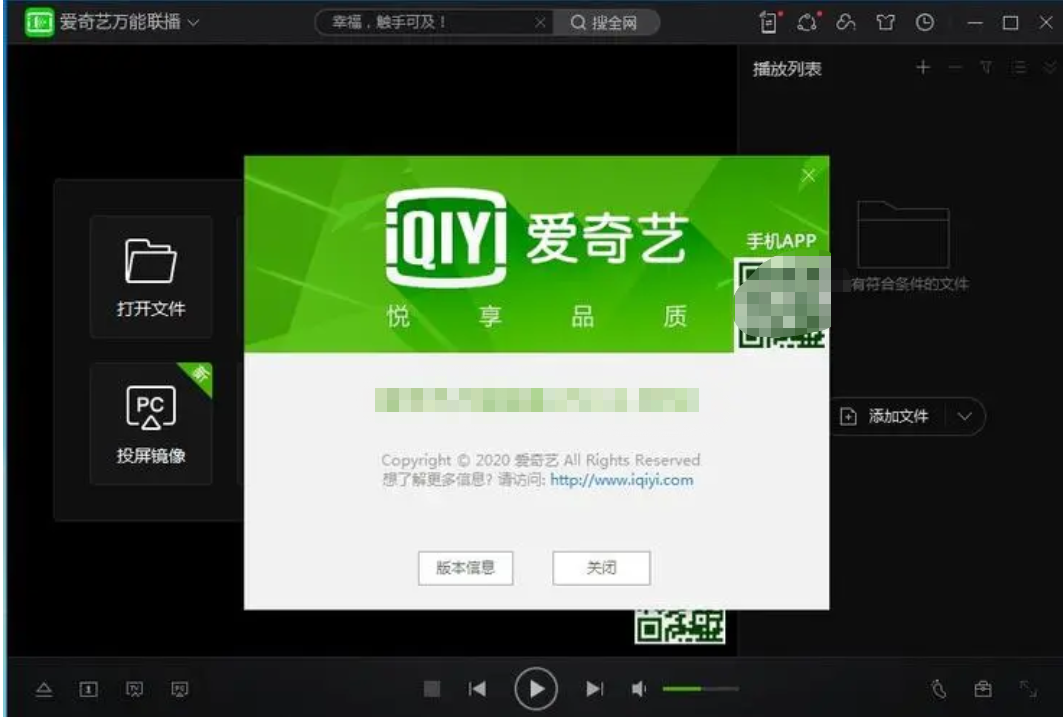
Task: Expand the 添加文件 dropdown arrow
Action: 965,416
